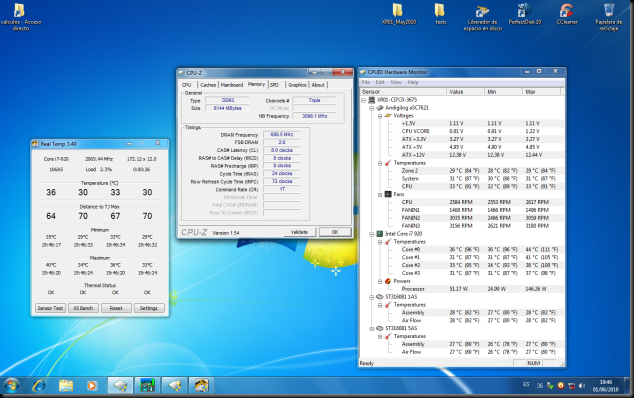The image size is (634, 398).
Task: Open Windows Media Player from taskbar
Action: [92, 385]
